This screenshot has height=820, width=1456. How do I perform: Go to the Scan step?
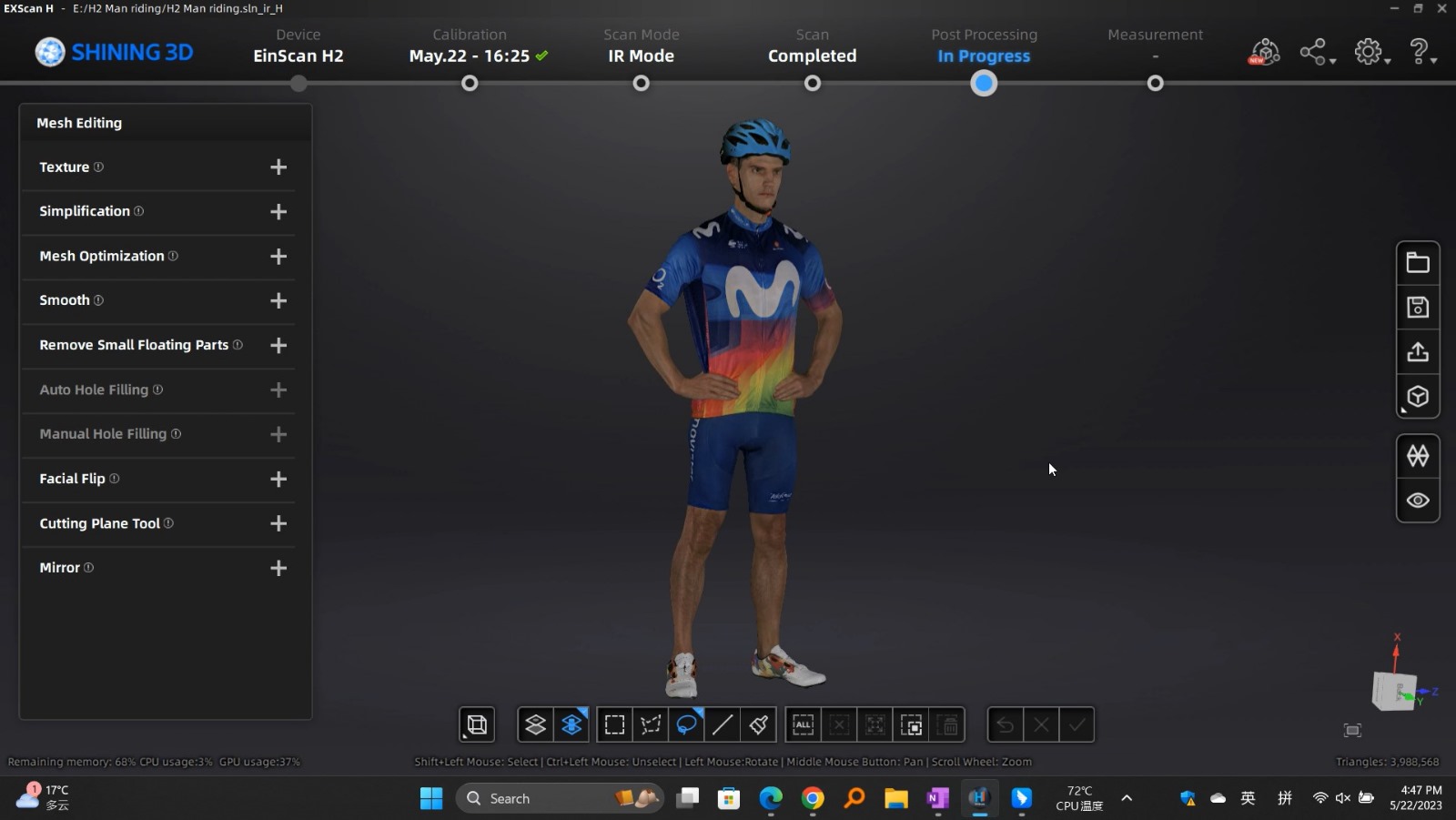(x=812, y=46)
